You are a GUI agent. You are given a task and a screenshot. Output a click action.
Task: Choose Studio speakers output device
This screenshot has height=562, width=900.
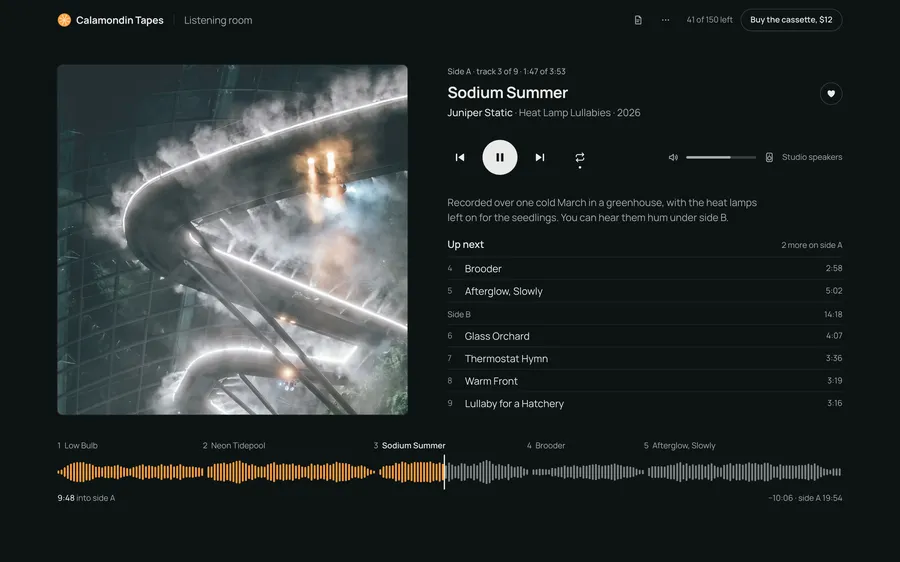(812, 157)
